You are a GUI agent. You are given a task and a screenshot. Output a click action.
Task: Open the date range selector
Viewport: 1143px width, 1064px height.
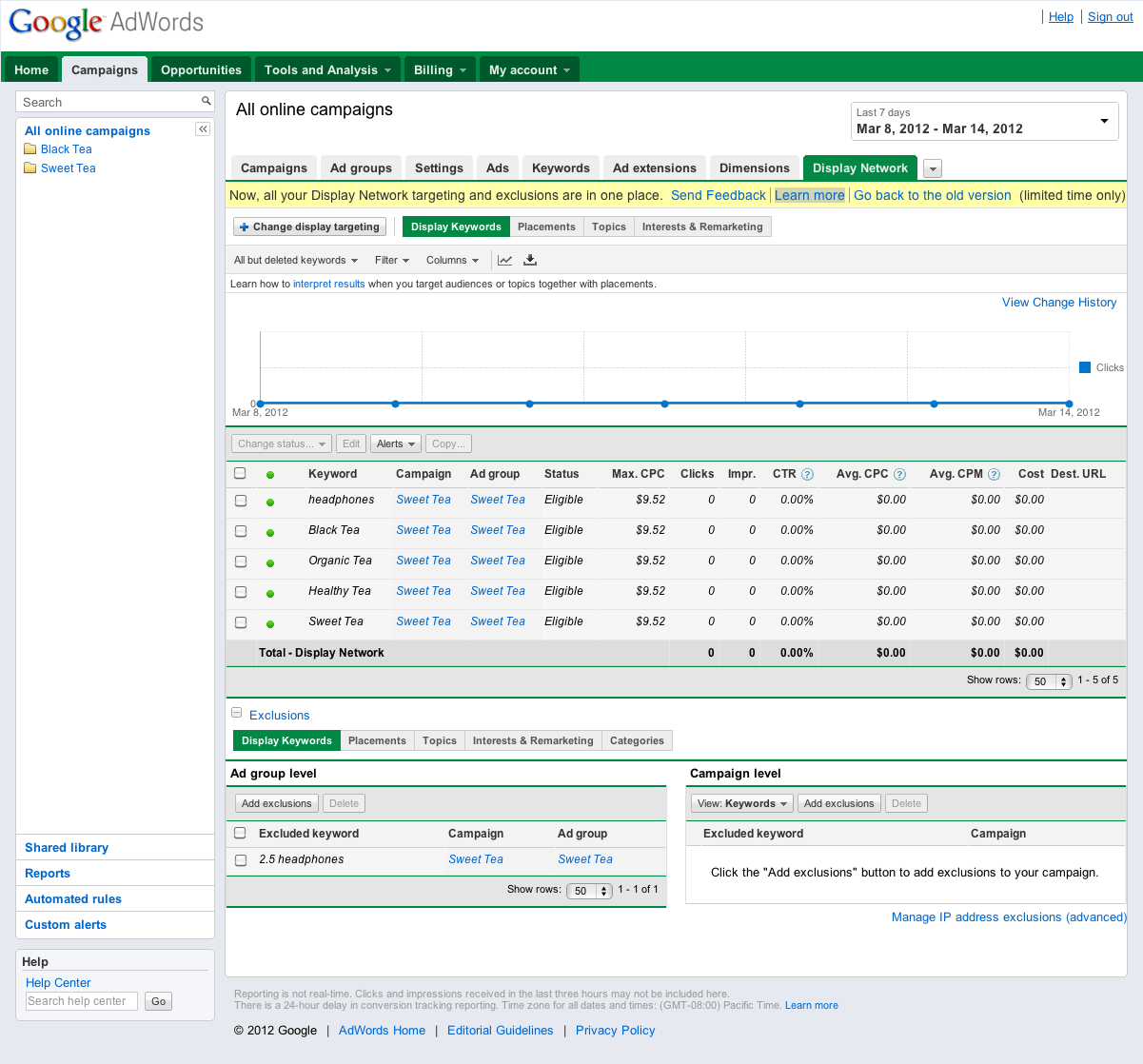coord(984,121)
